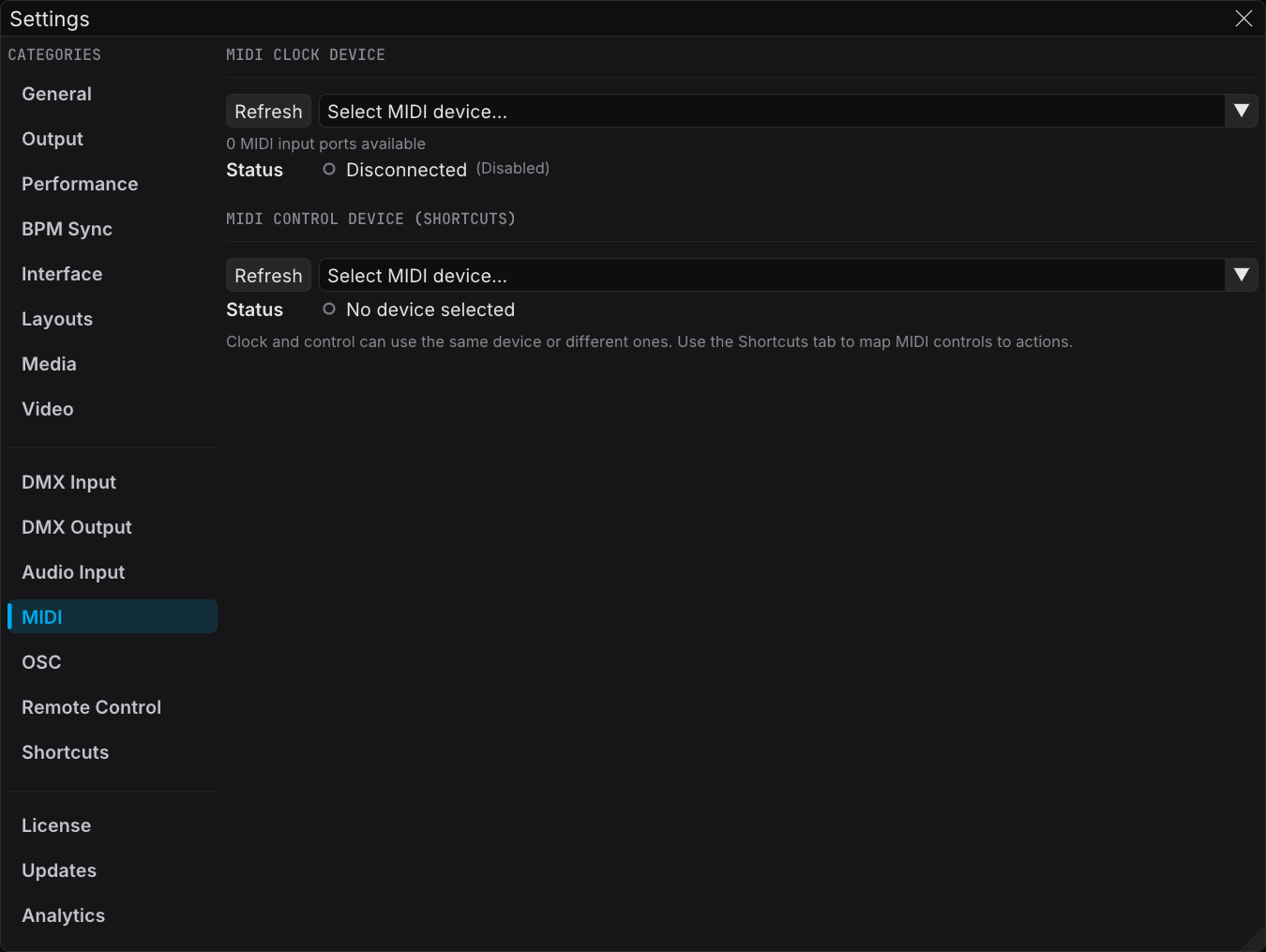Click the '(Disabled)' label
The width and height of the screenshot is (1266, 952).
[x=513, y=169]
